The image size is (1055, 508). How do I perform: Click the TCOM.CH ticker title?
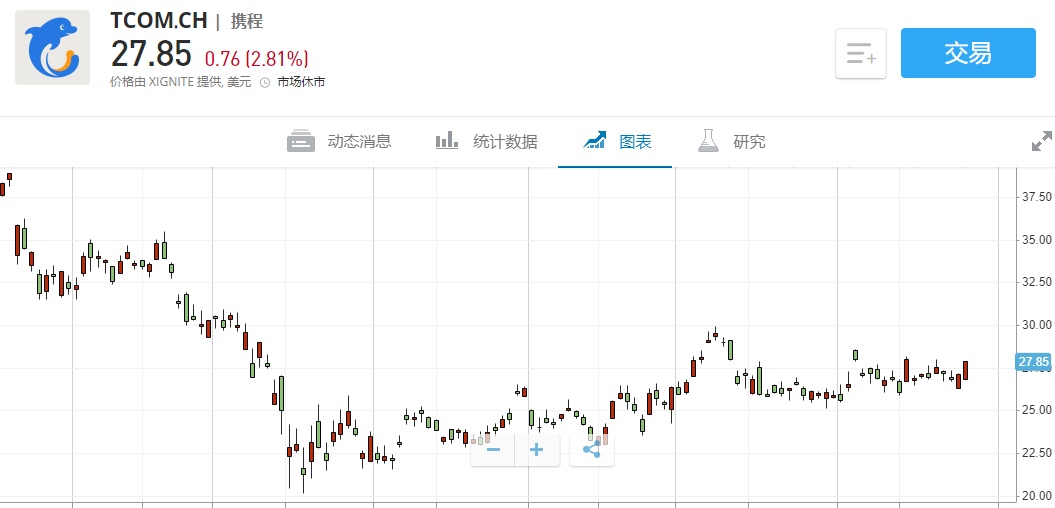[158, 21]
